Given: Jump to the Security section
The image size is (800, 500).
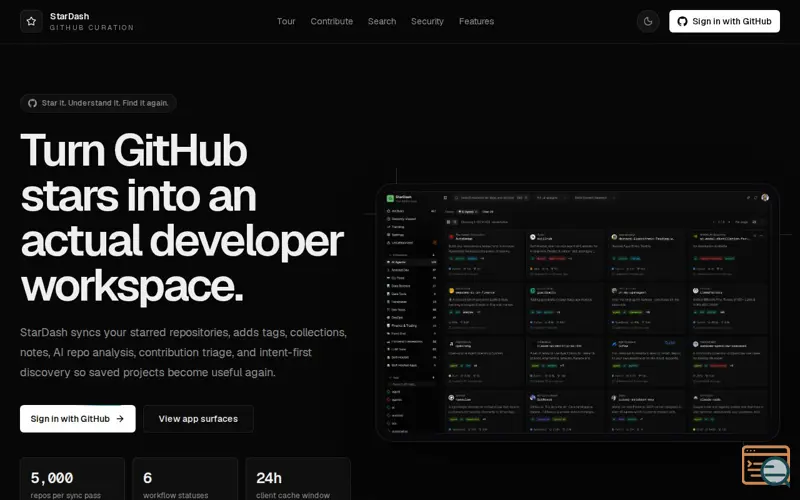Looking at the screenshot, I should click(x=428, y=21).
